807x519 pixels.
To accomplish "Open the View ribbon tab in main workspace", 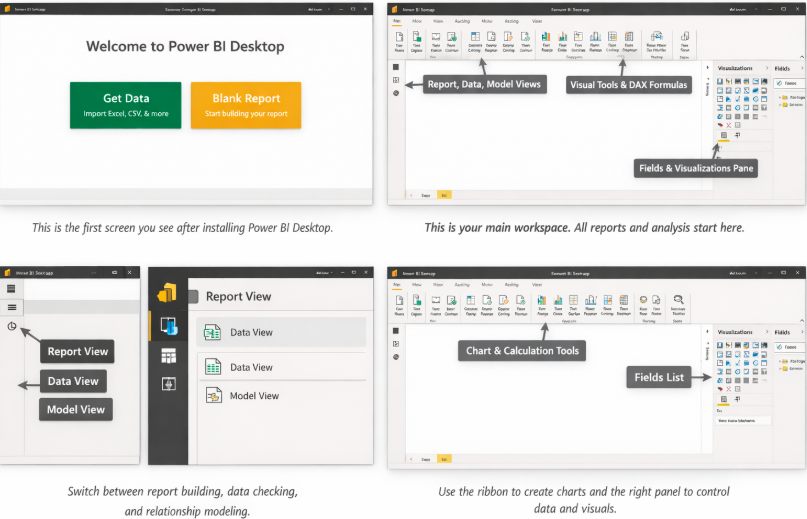I will (537, 19).
